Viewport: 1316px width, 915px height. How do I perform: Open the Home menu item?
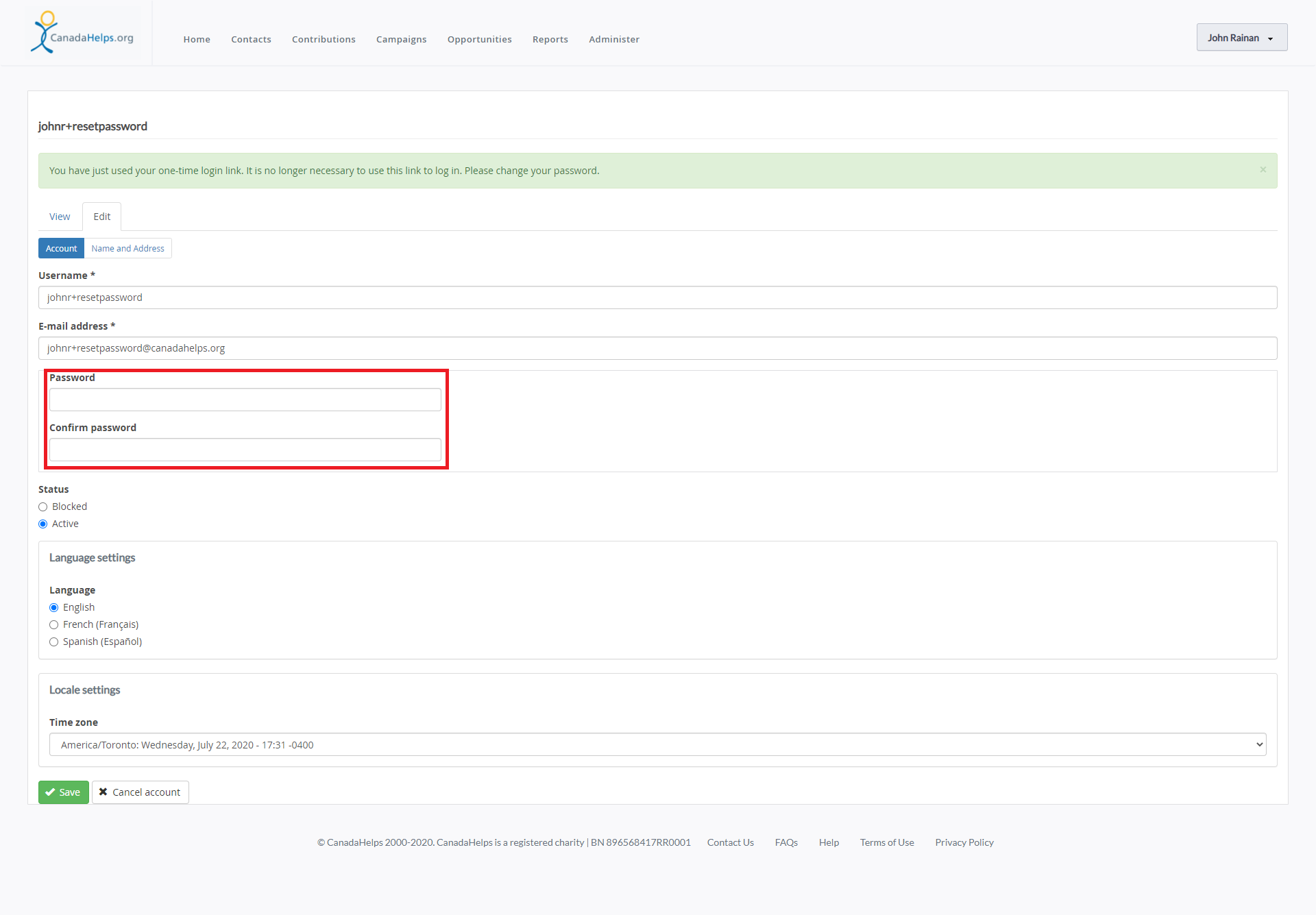pyautogui.click(x=197, y=39)
